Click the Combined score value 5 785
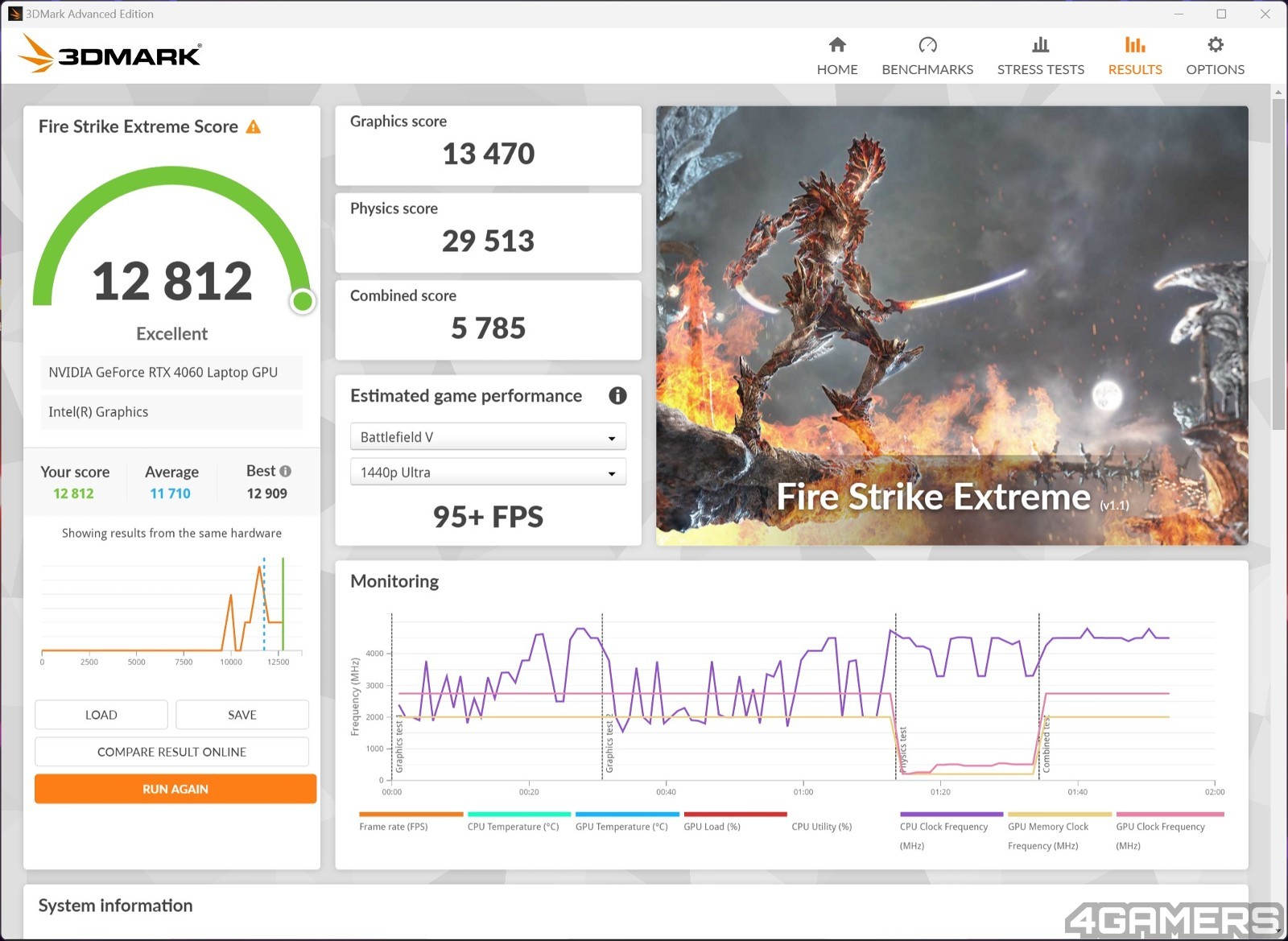The height and width of the screenshot is (941, 1288). [488, 328]
